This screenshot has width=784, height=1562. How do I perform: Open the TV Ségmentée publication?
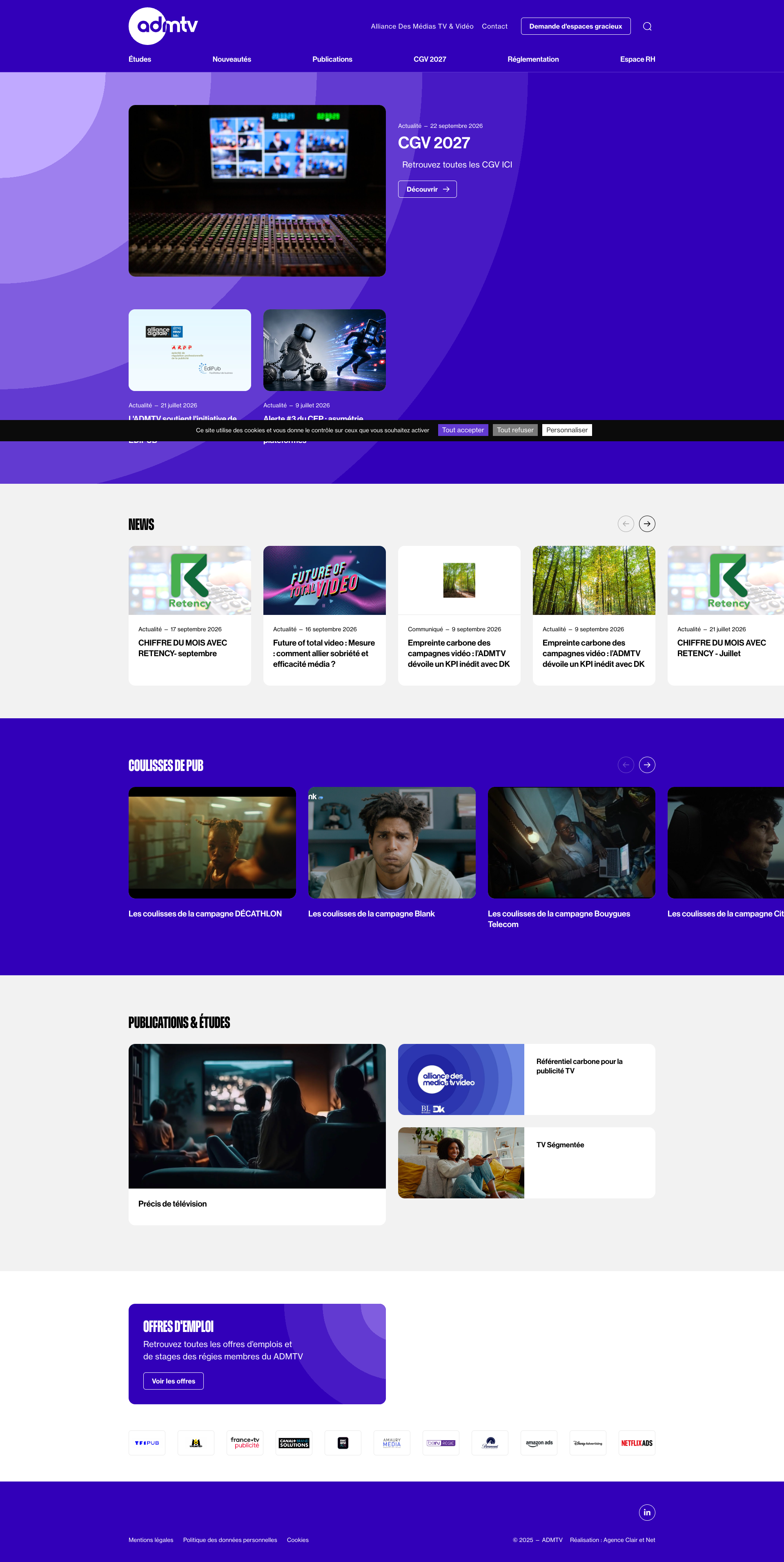(526, 1162)
